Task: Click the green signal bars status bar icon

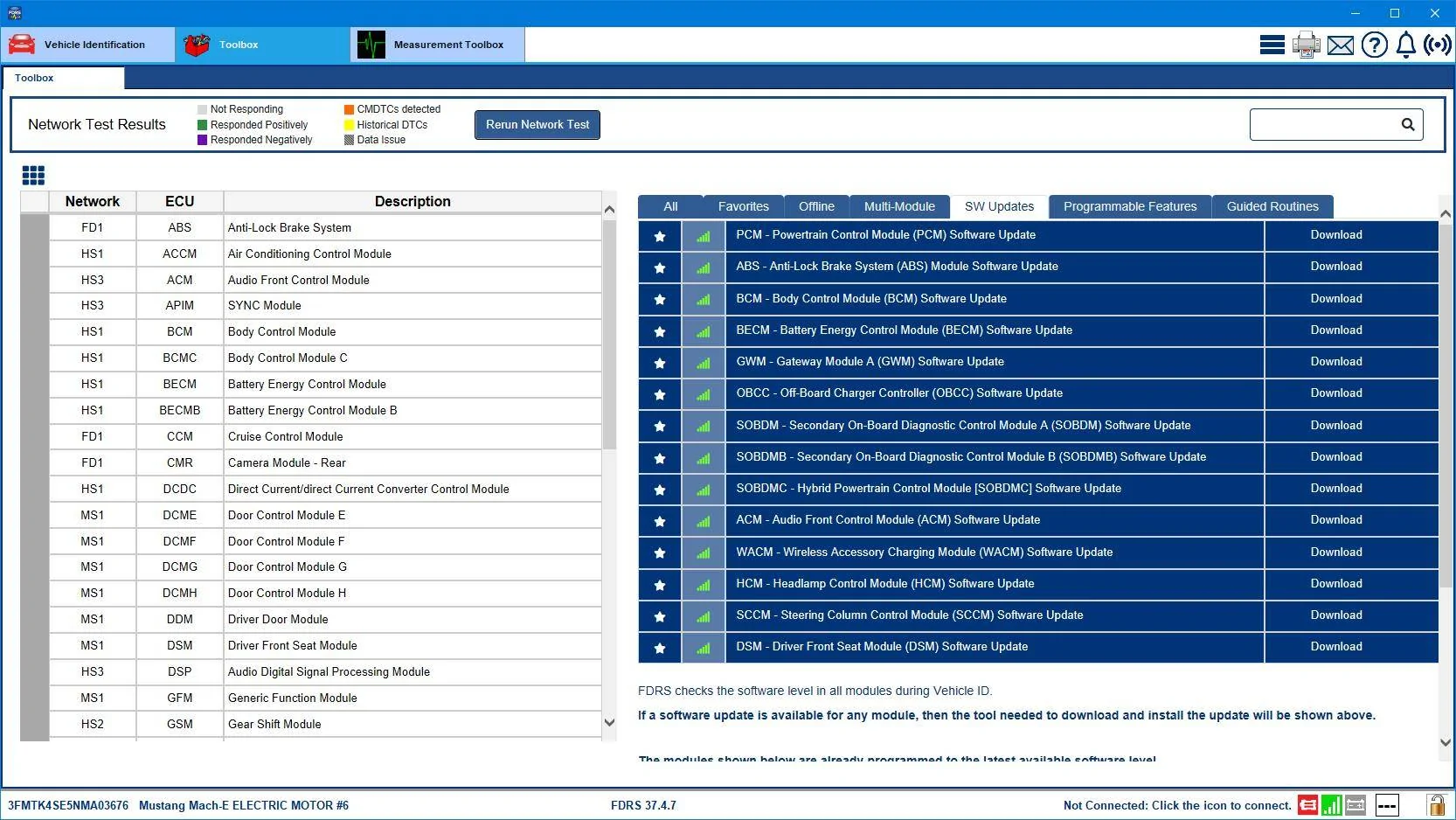Action: tap(1331, 805)
